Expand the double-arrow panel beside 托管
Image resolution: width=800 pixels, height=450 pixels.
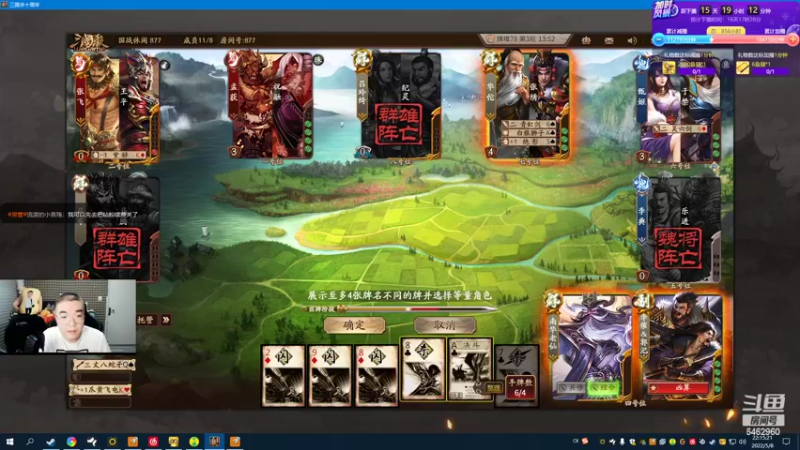point(165,320)
